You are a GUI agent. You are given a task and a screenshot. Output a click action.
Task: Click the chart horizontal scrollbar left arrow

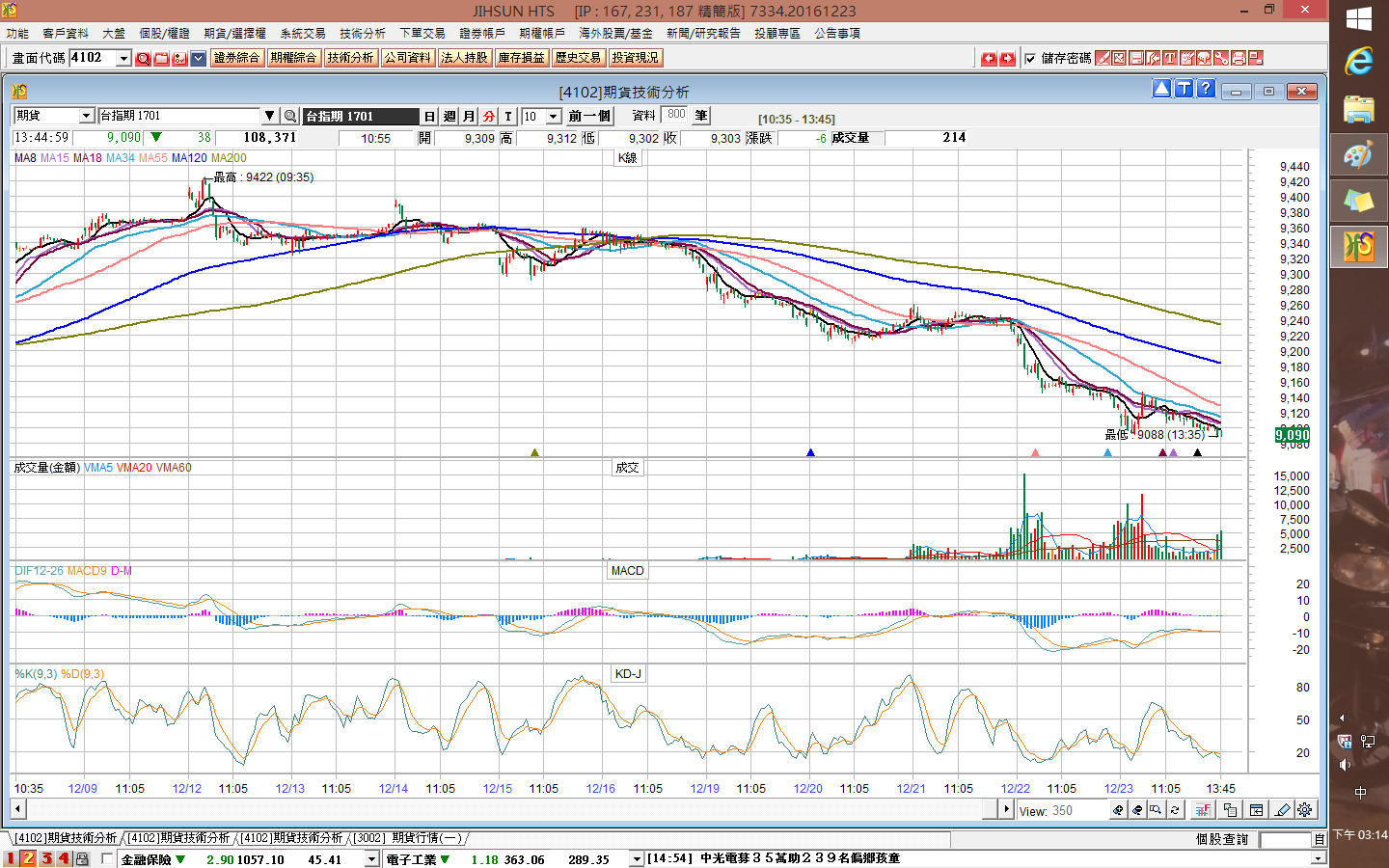pos(18,809)
